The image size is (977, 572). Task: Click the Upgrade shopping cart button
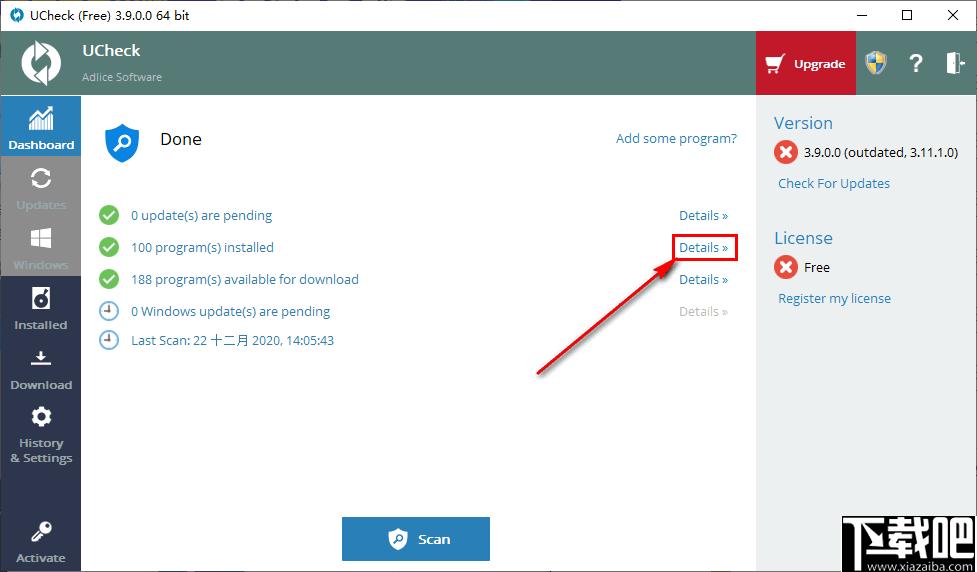(806, 64)
